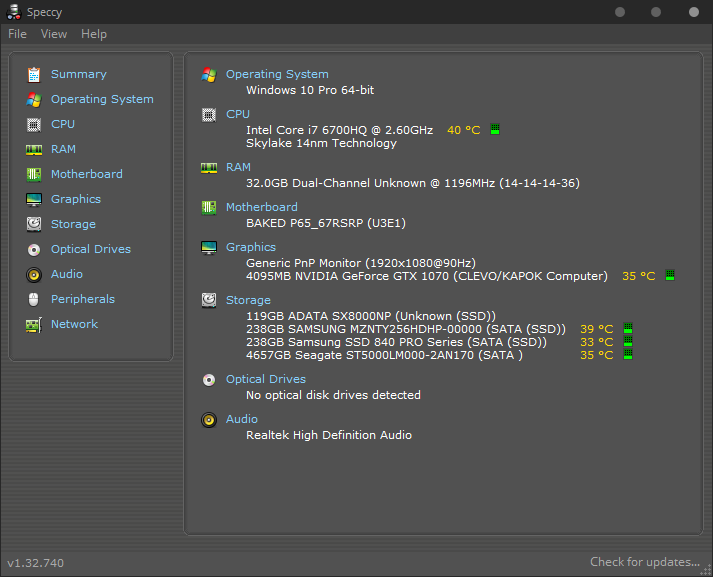Click the Audio speaker icon in summary panel

coord(209,420)
